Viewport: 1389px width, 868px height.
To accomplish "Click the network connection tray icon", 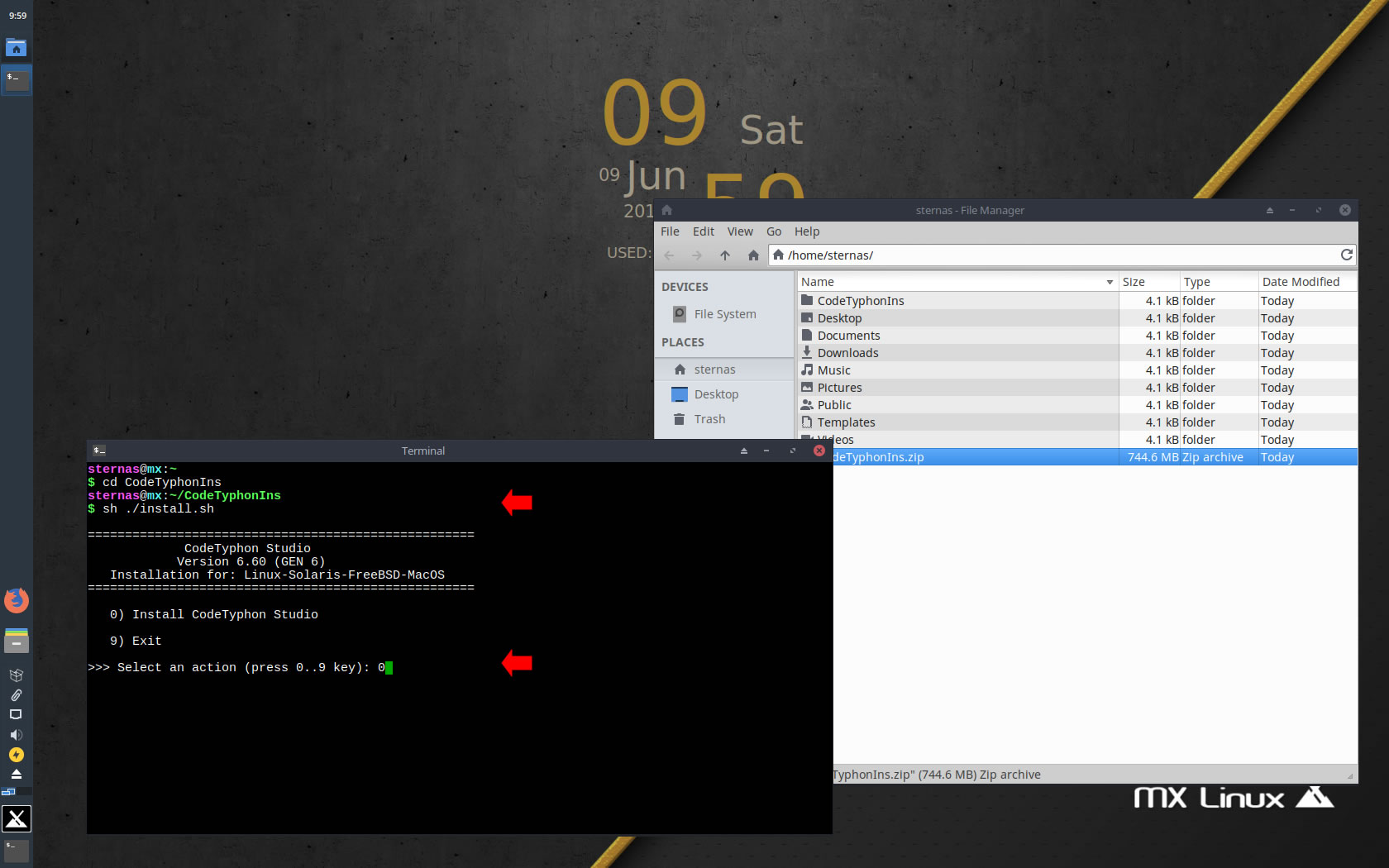I will click(x=16, y=714).
